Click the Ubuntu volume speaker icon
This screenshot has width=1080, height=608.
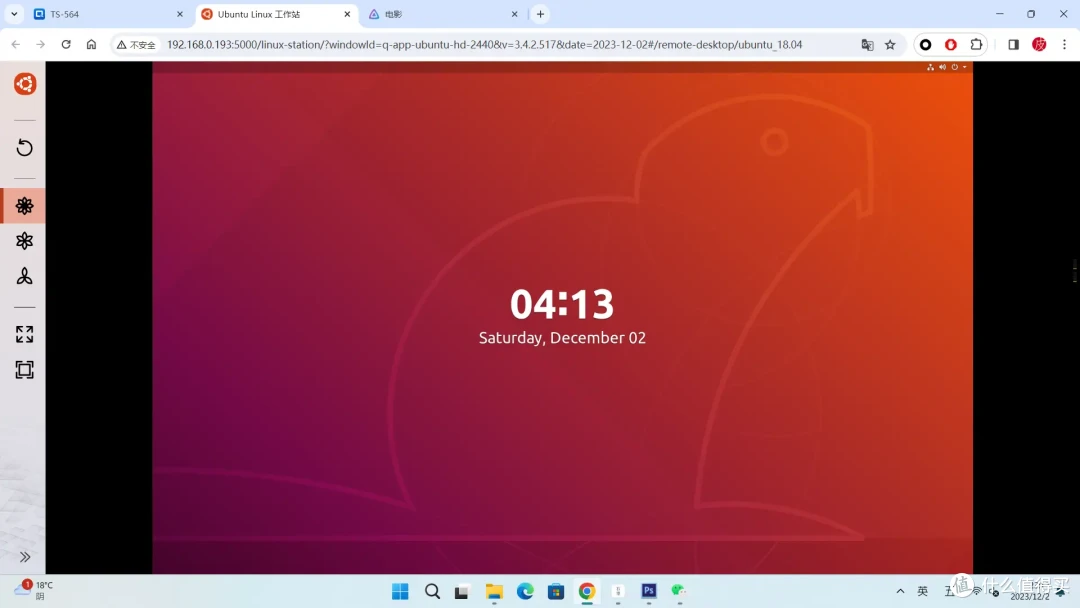click(x=942, y=67)
